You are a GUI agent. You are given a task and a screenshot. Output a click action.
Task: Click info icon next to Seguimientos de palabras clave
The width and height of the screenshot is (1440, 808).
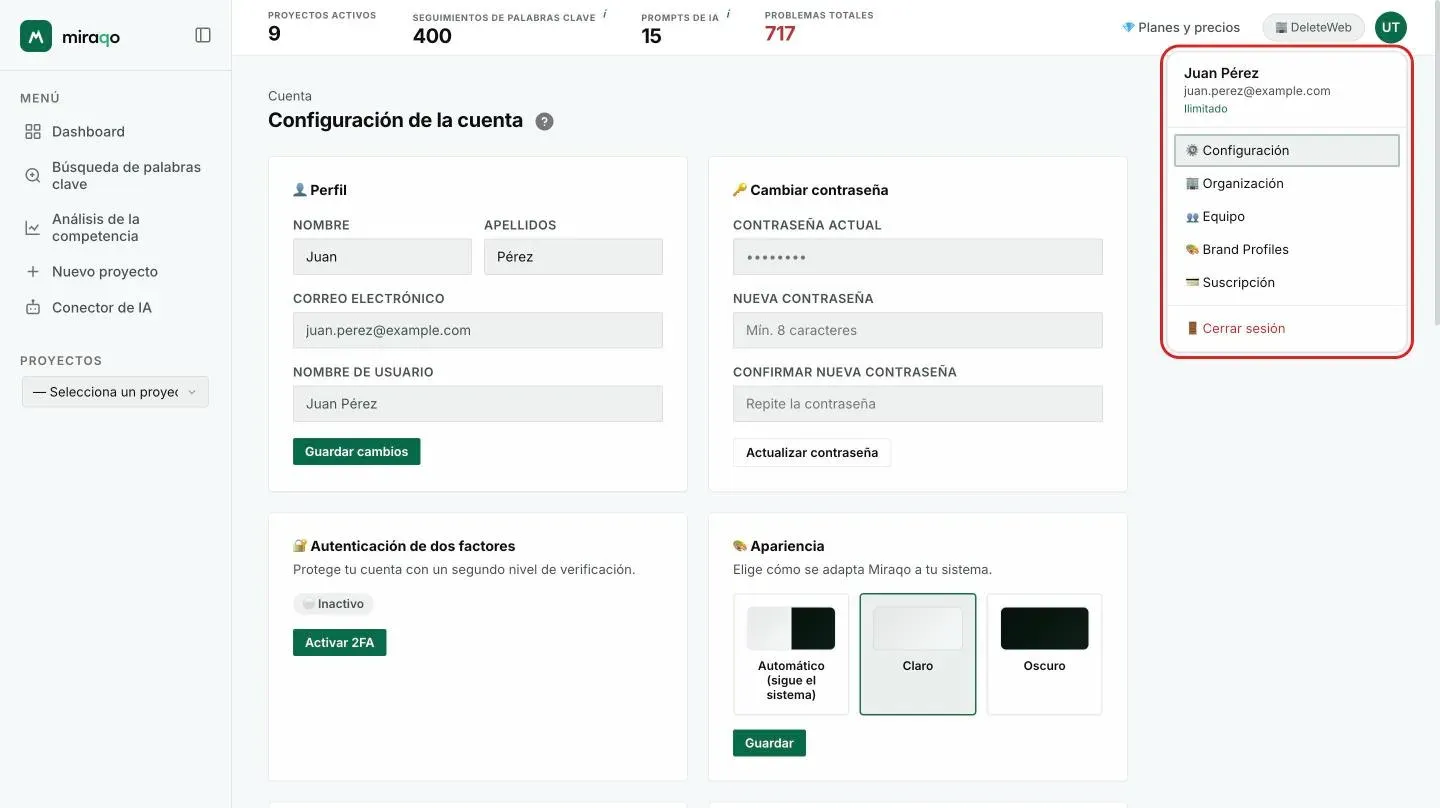[x=605, y=14]
